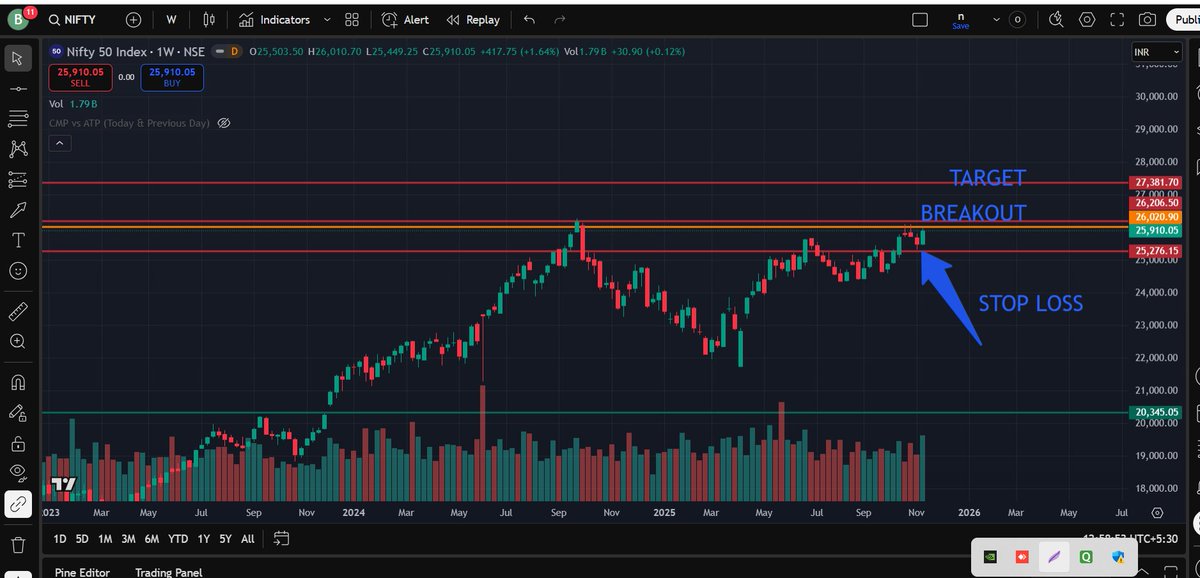The image size is (1200, 578).
Task: Select the 3M time range
Action: tap(128, 539)
